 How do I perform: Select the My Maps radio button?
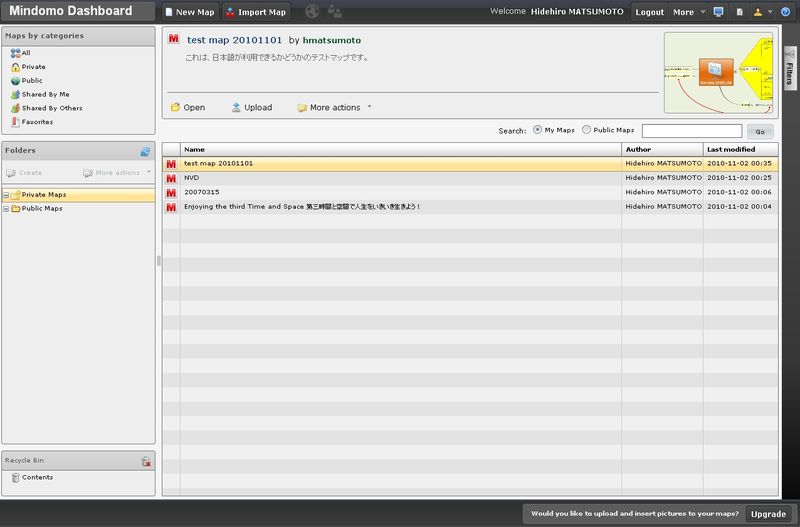click(537, 130)
